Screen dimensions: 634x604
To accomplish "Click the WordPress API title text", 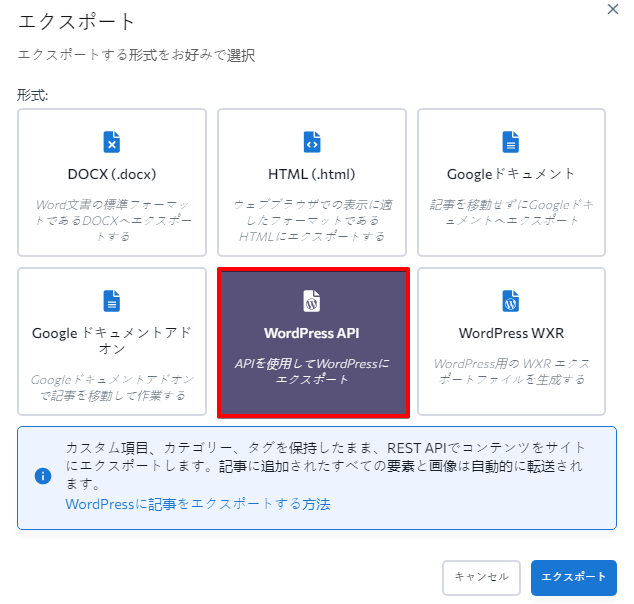I will coord(312,333).
